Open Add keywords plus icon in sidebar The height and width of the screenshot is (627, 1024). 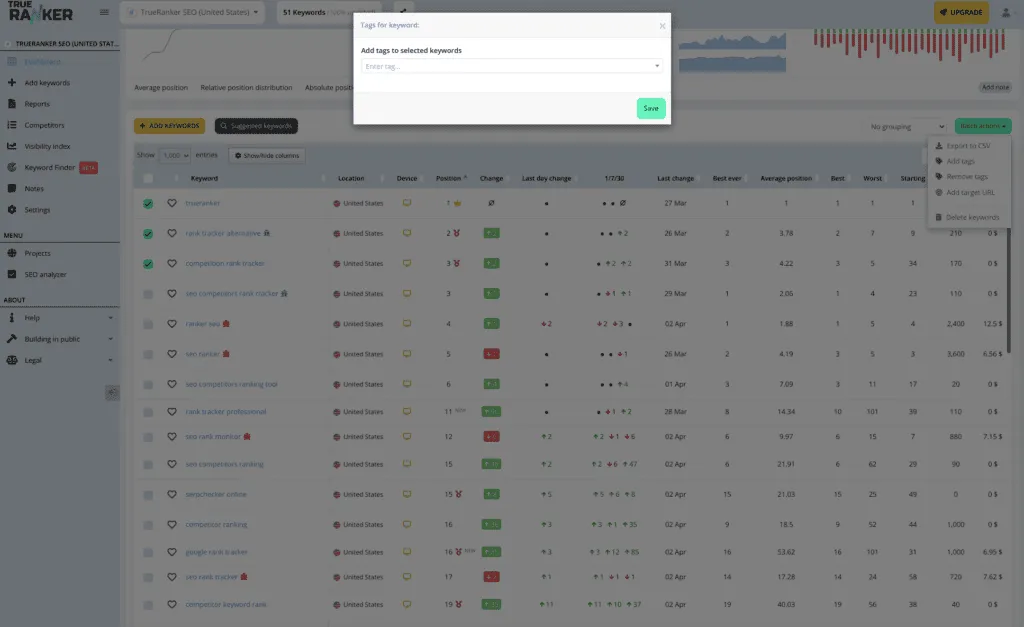12,83
